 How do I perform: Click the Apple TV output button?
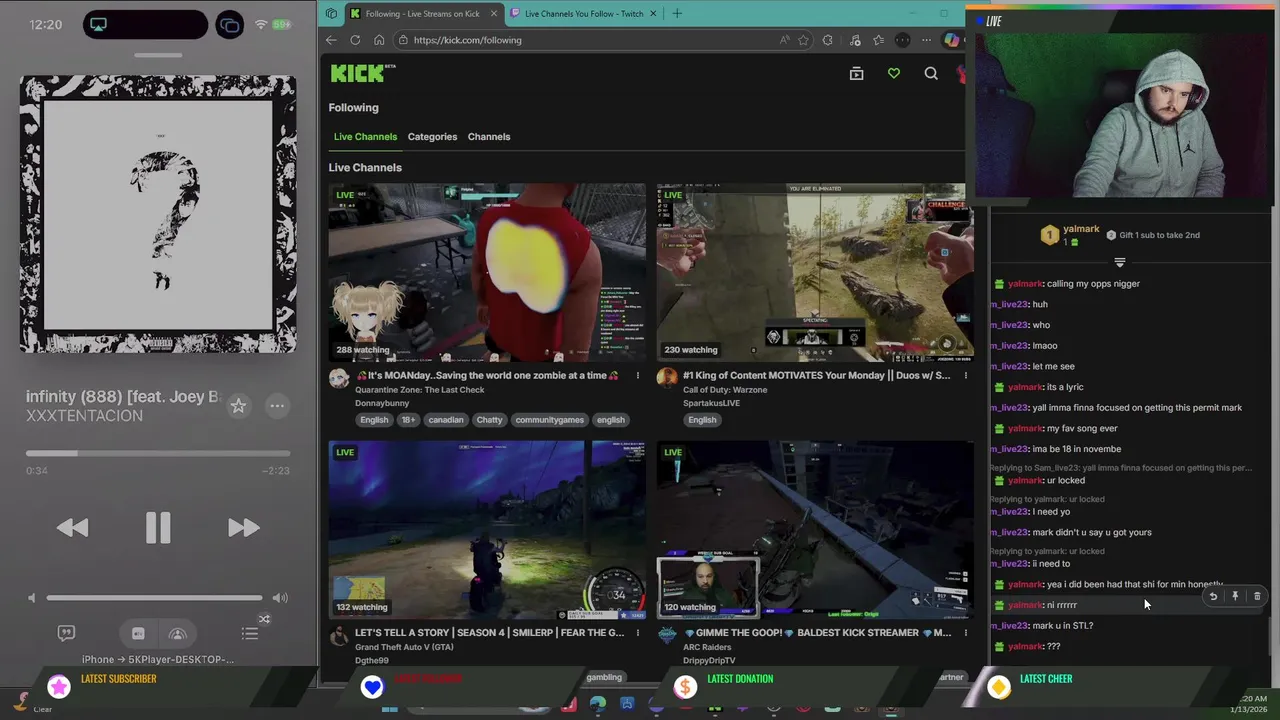(x=138, y=633)
